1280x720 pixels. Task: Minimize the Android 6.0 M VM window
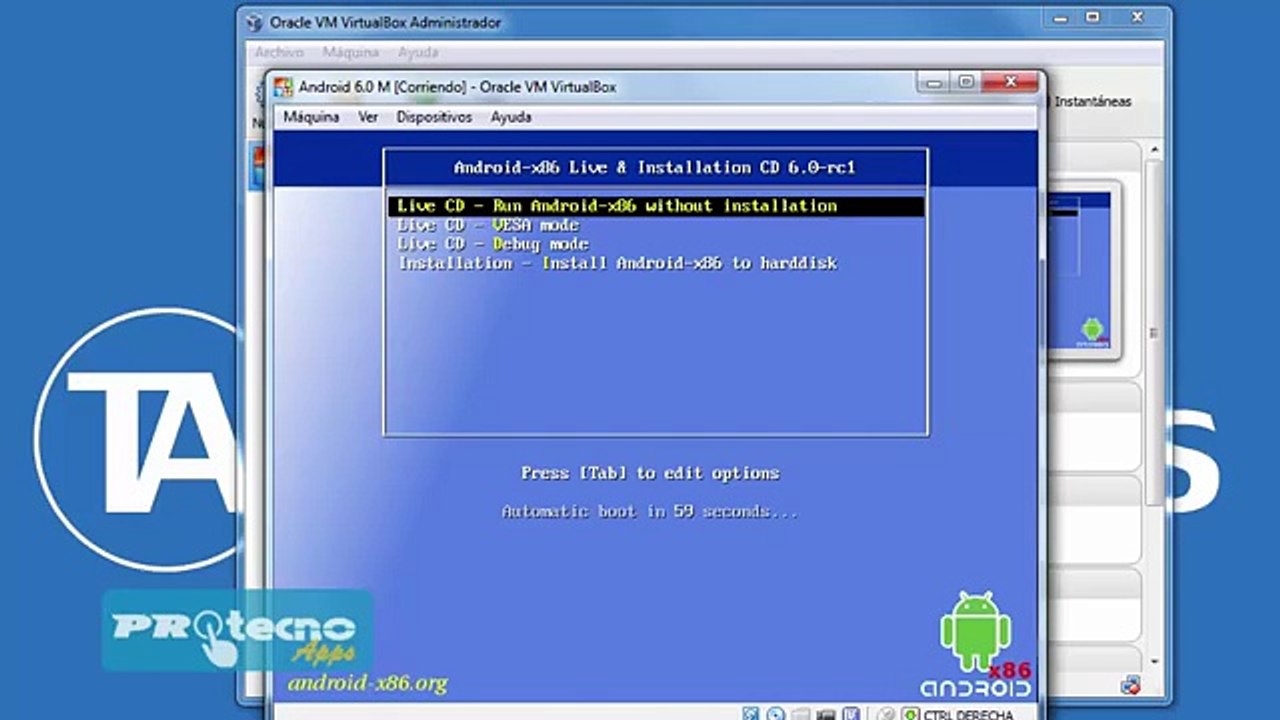(x=934, y=84)
